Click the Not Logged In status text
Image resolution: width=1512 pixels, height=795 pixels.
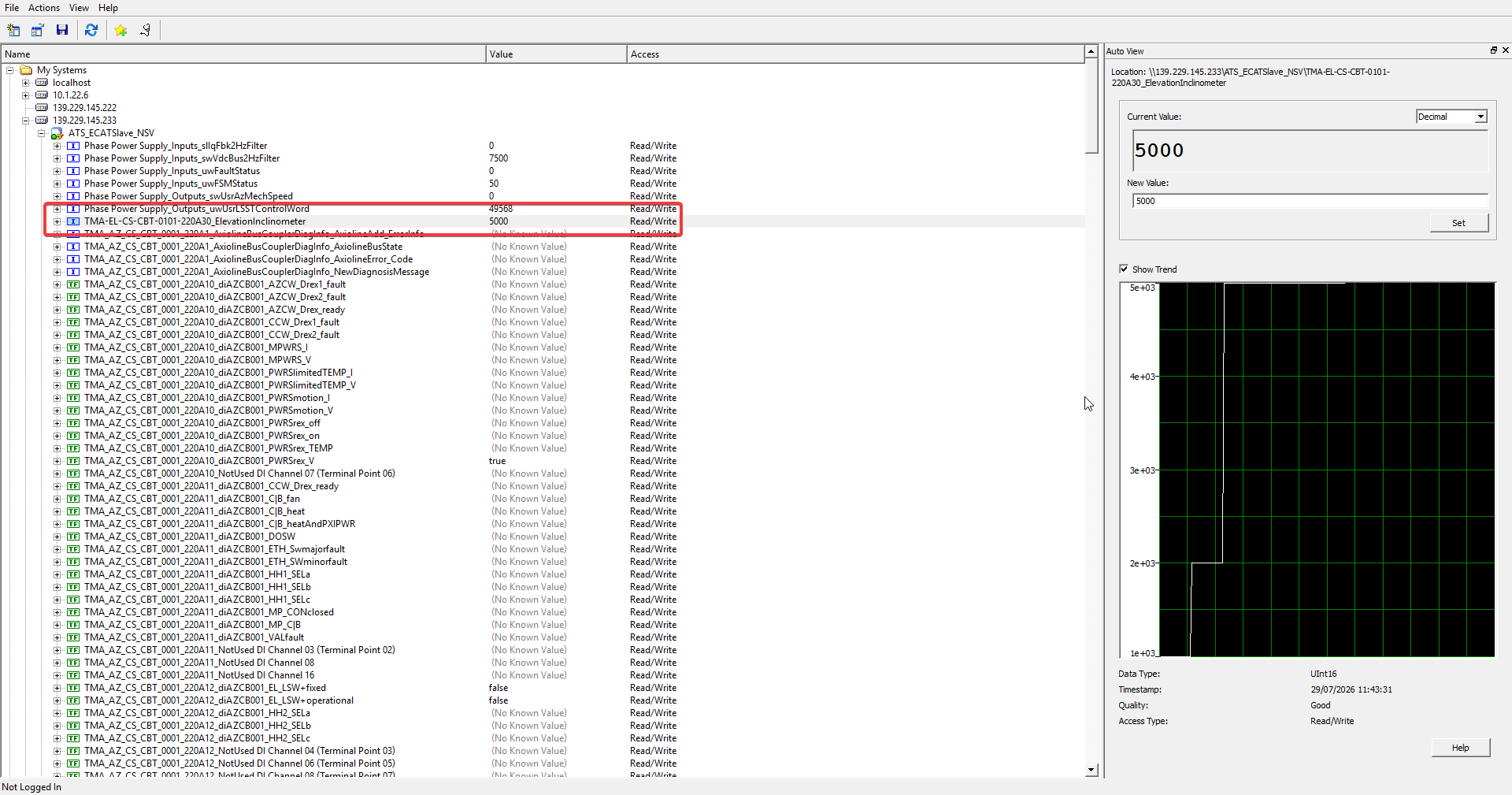[31, 787]
